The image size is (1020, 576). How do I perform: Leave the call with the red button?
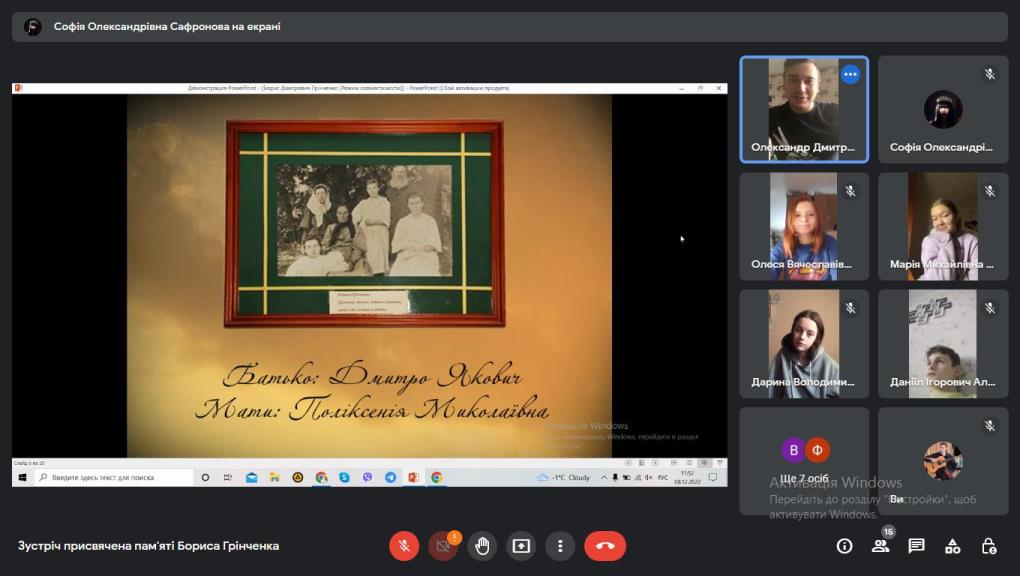point(605,546)
